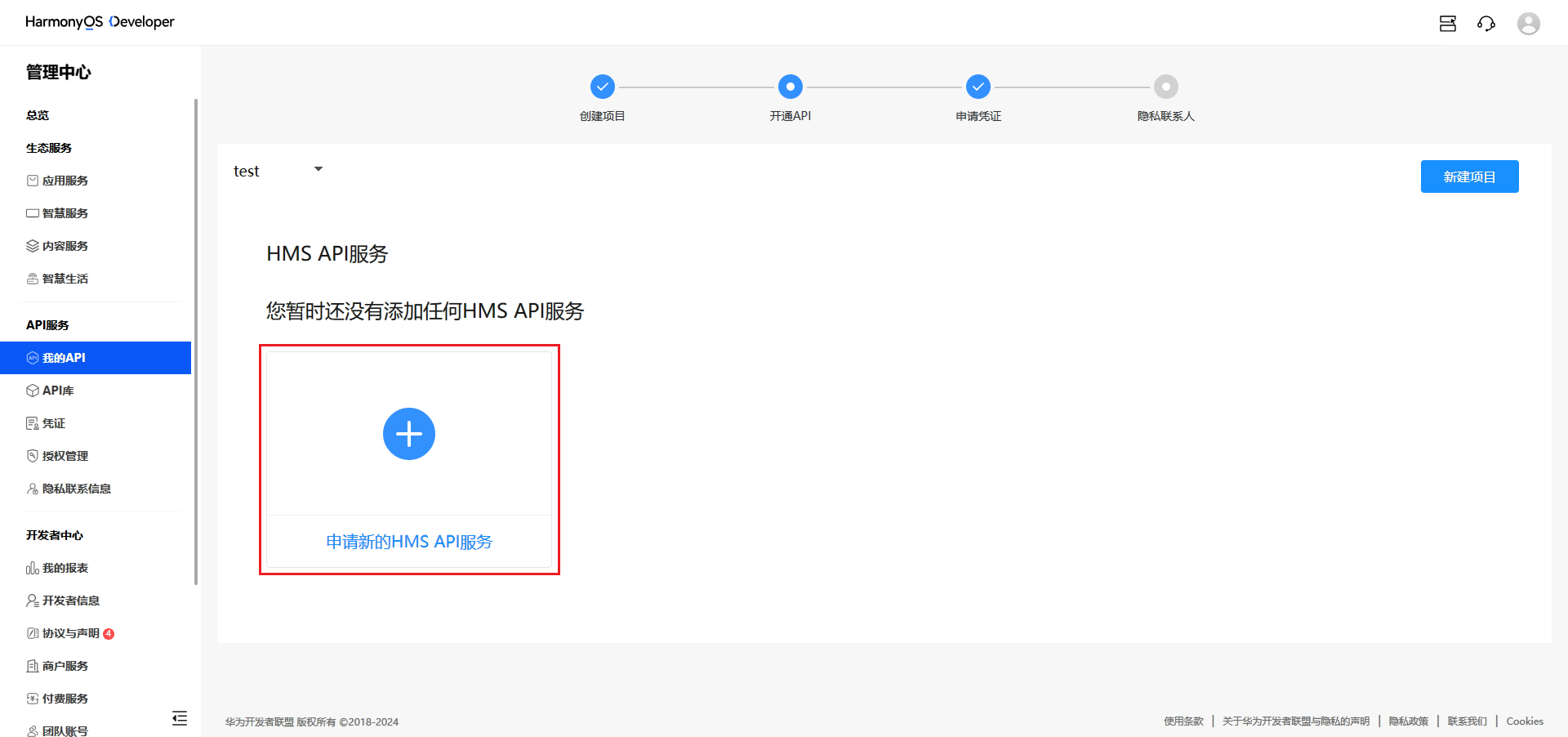Open 付费服务 billing services
Viewport: 1568px width, 737px height.
coord(65,698)
